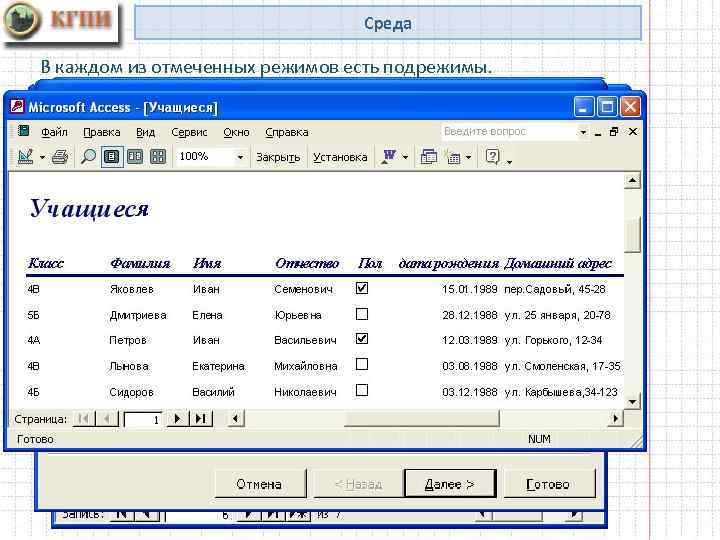Image resolution: width=720 pixels, height=540 pixels.
Task: Click the Введите вопрос help field
Action: coord(509,132)
